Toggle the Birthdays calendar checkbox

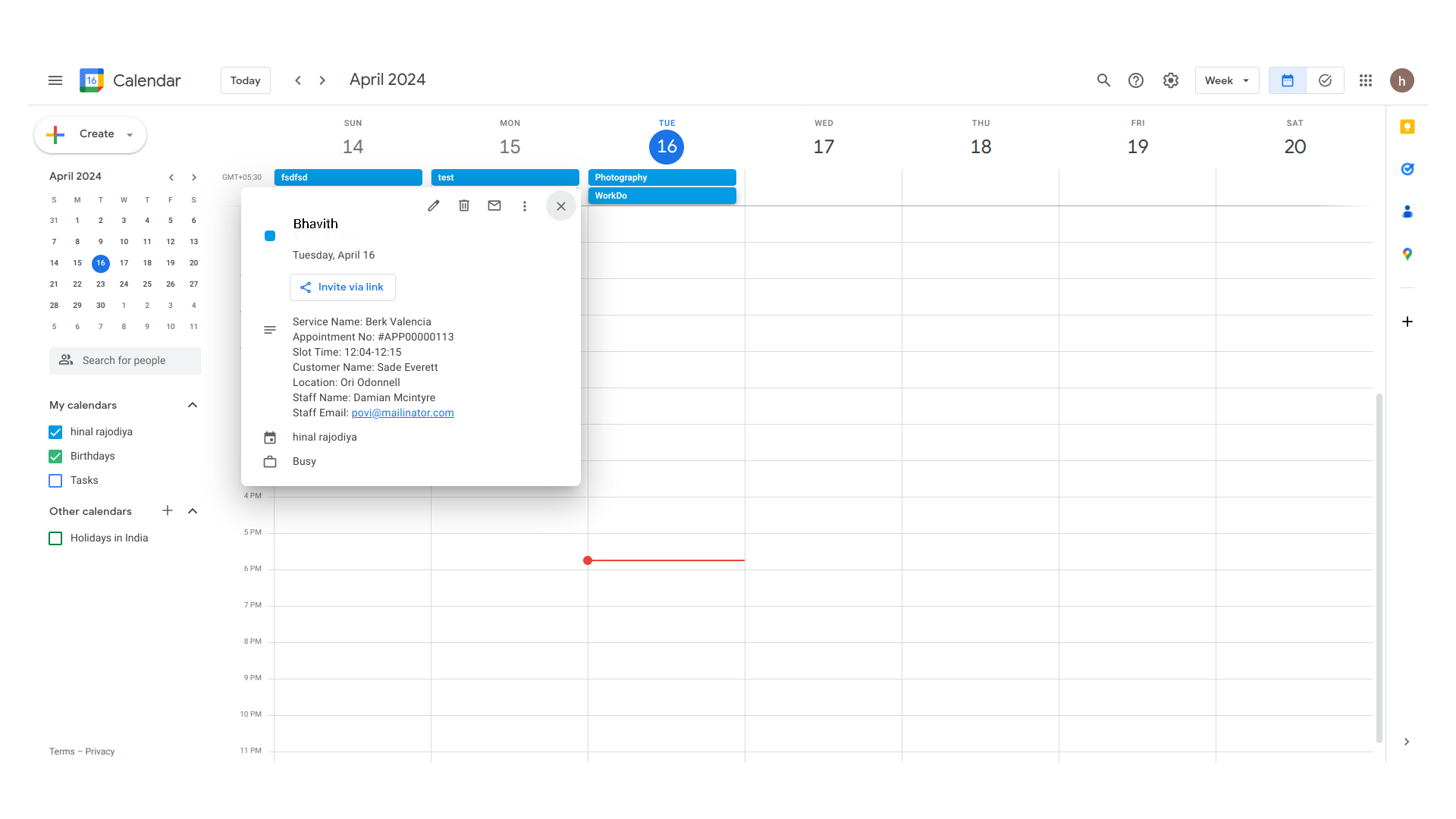pyautogui.click(x=55, y=457)
